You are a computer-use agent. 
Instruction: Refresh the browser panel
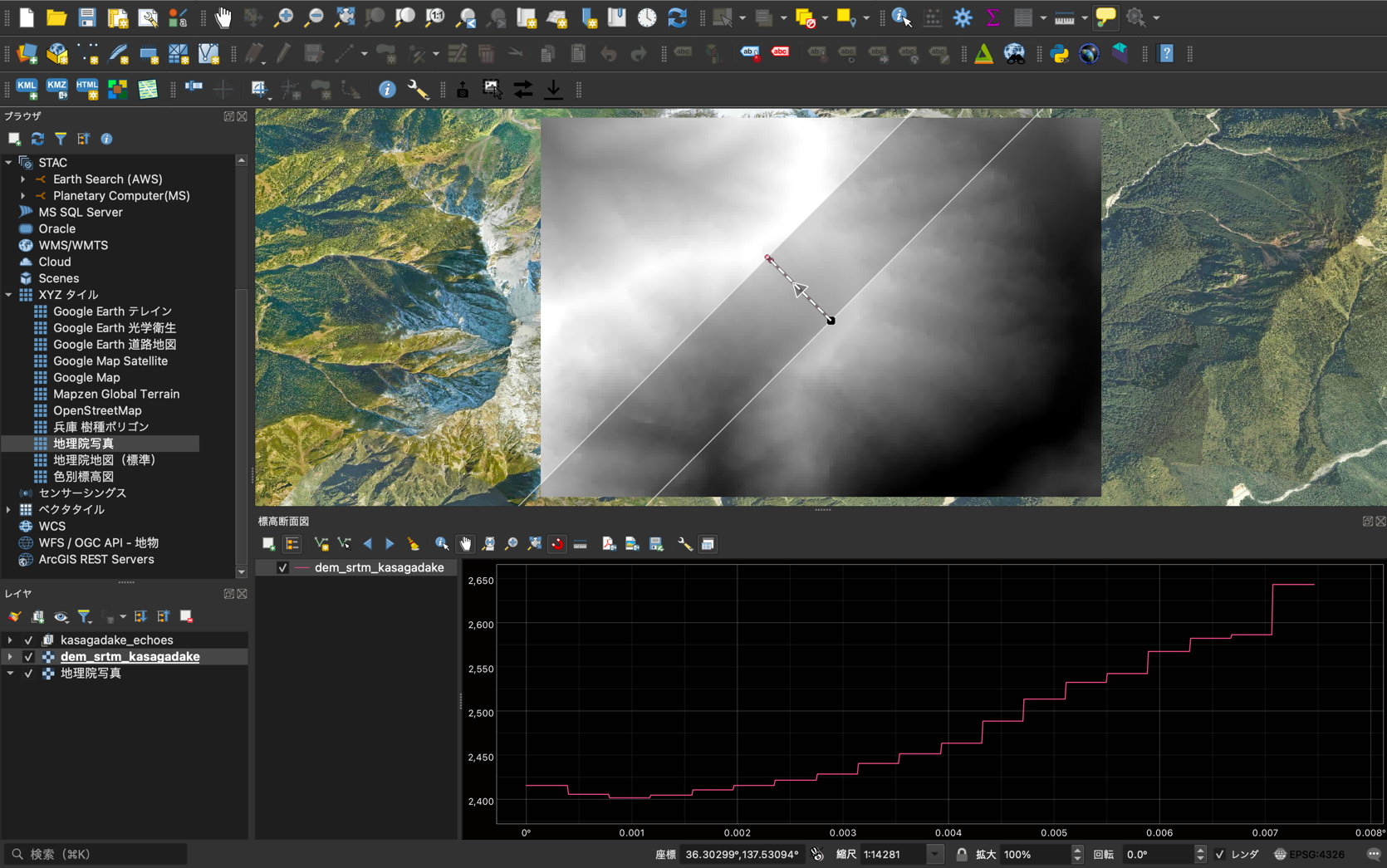click(37, 139)
